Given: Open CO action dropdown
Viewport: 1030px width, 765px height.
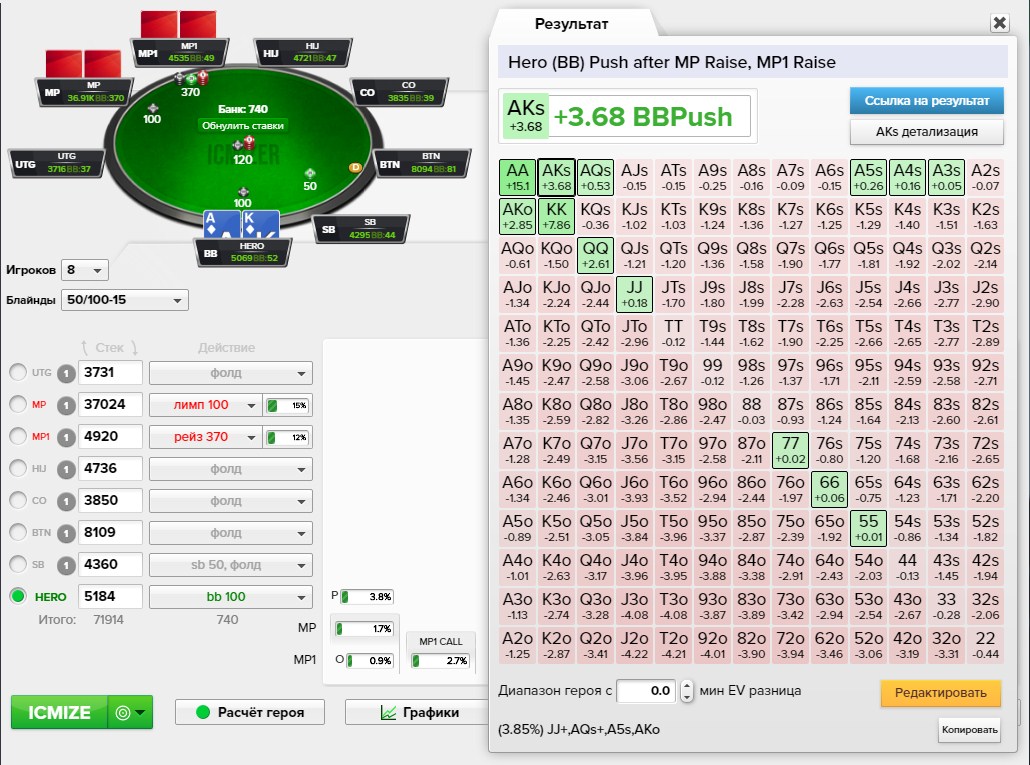Looking at the screenshot, I should point(231,501).
